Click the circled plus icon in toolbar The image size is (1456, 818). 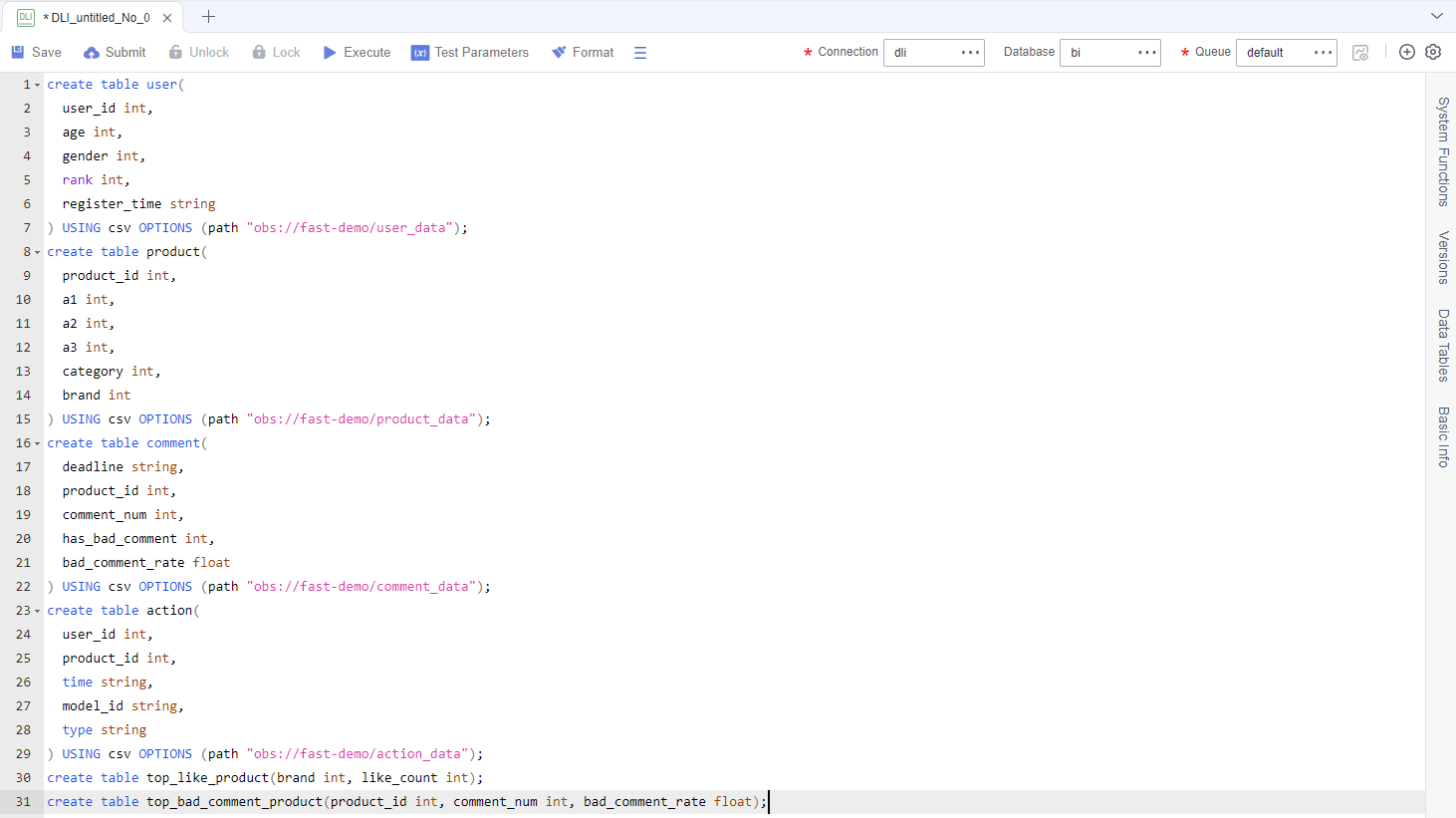pyautogui.click(x=1407, y=52)
